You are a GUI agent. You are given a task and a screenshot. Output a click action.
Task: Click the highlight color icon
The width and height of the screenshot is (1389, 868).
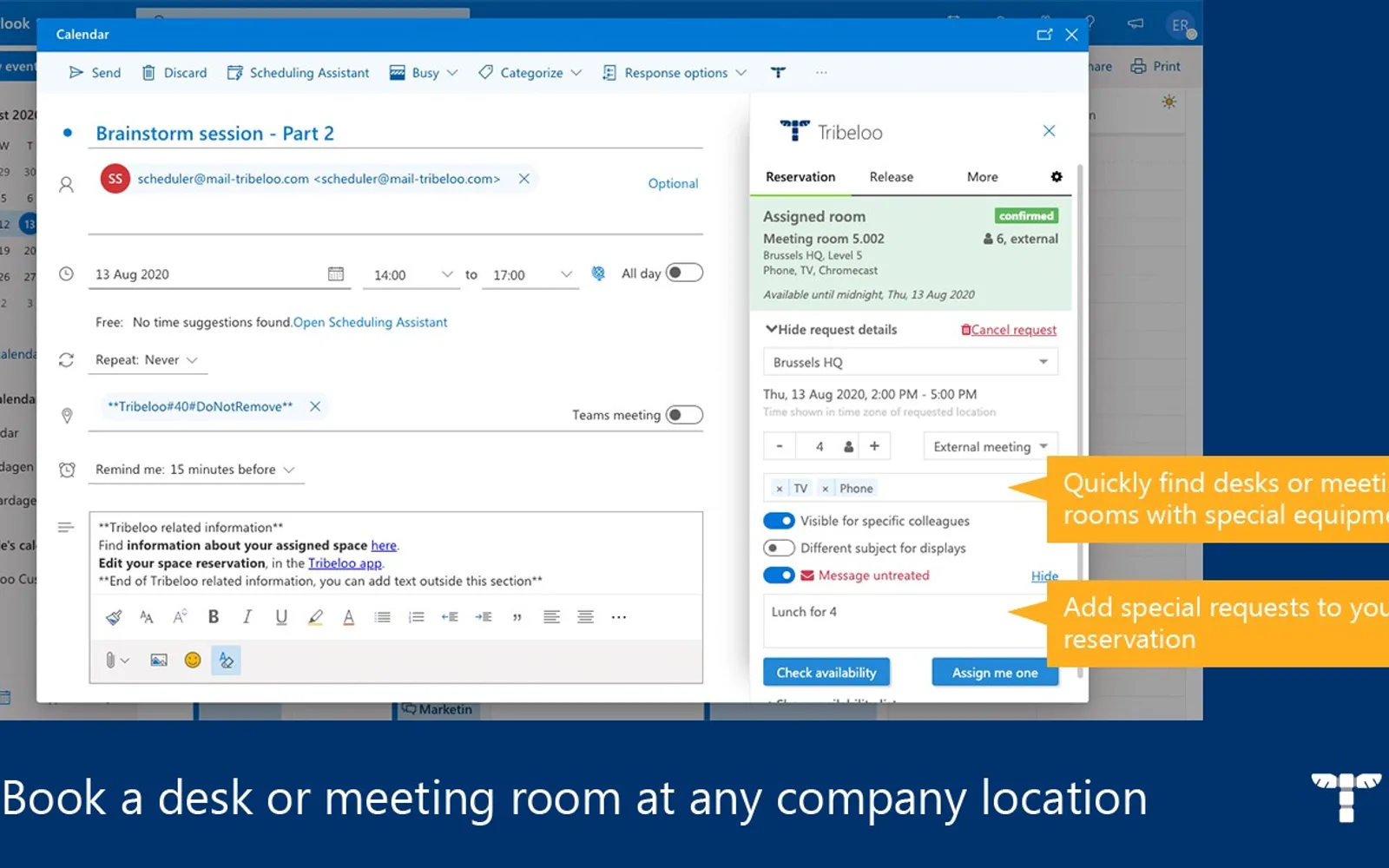(315, 617)
